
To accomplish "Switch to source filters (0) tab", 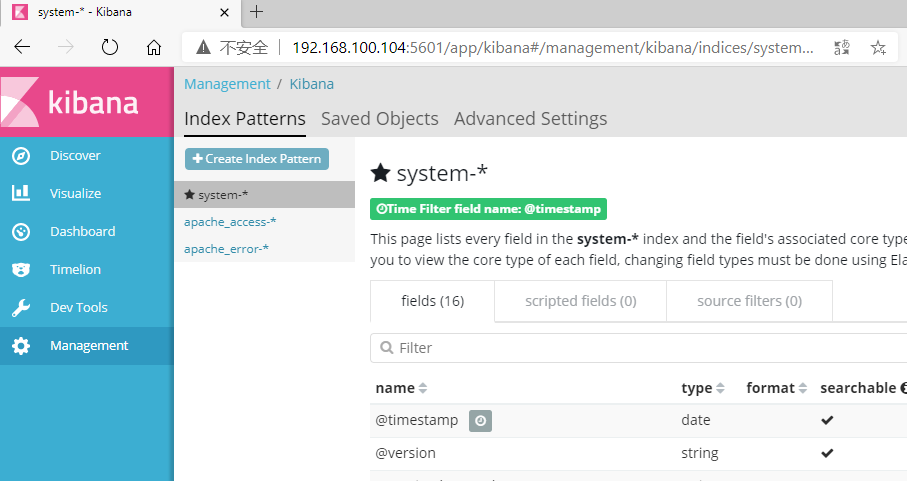I will 749,301.
